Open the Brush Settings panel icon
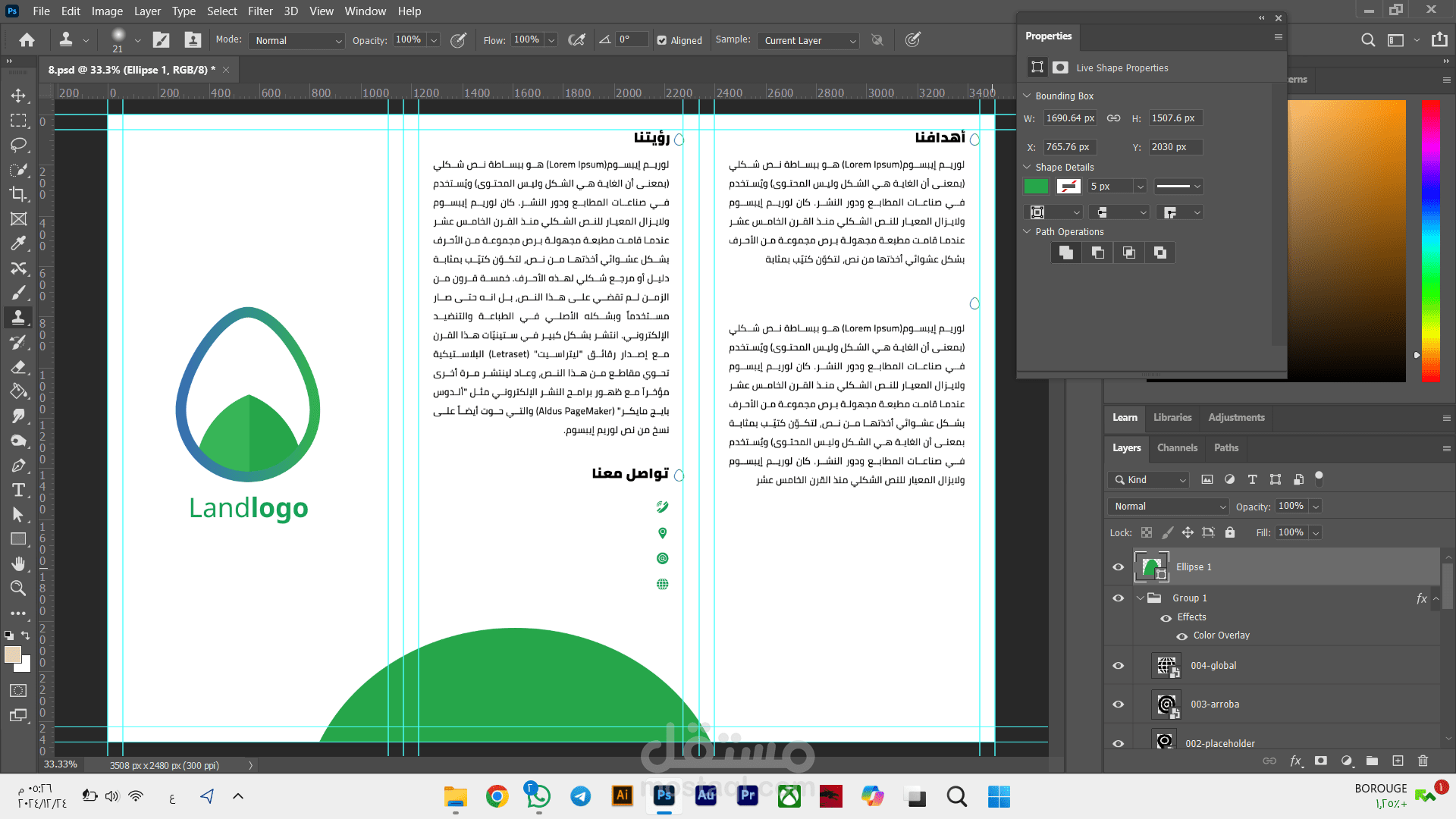The image size is (1456, 819). click(161, 40)
